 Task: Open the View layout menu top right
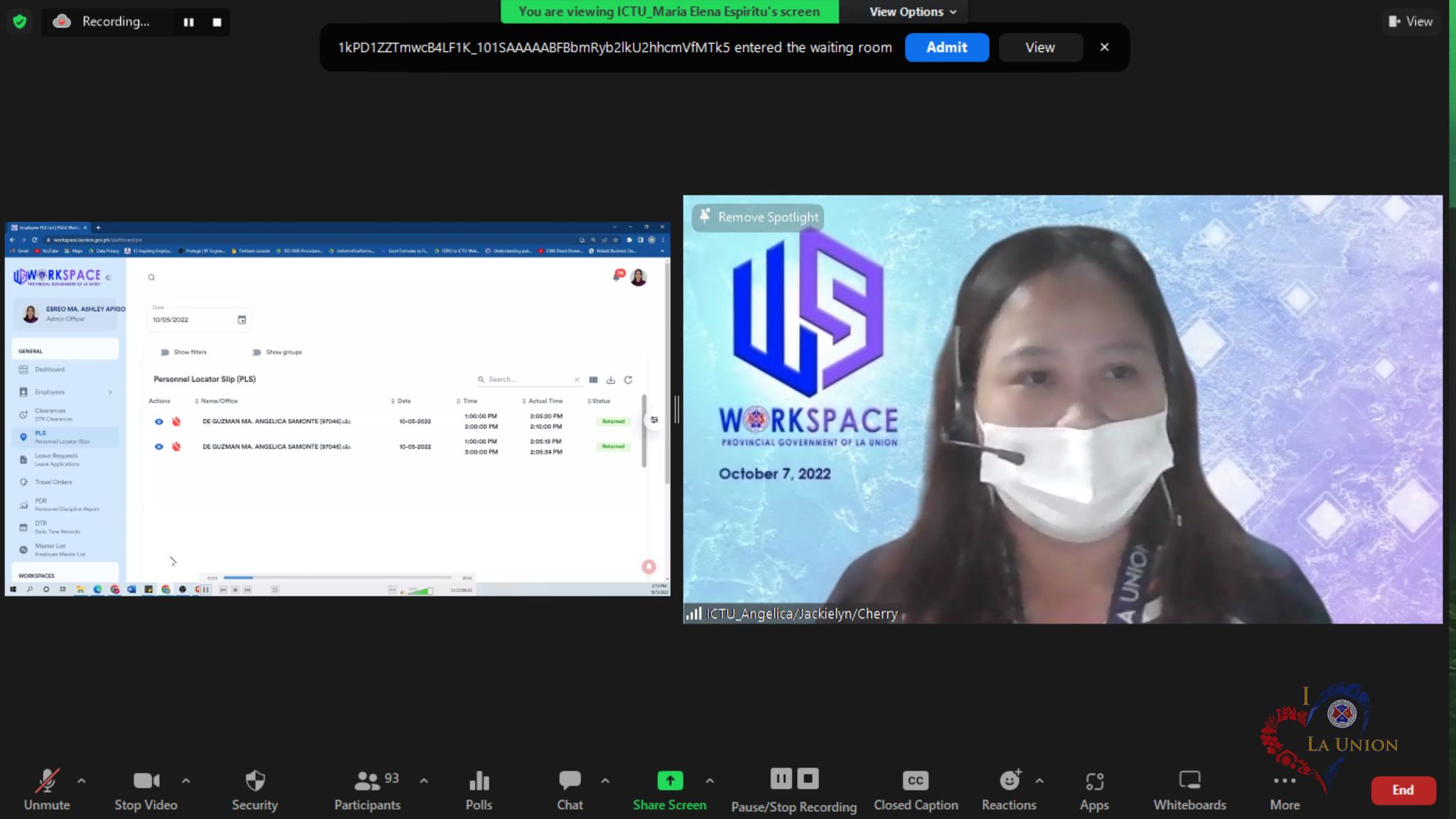[1411, 21]
